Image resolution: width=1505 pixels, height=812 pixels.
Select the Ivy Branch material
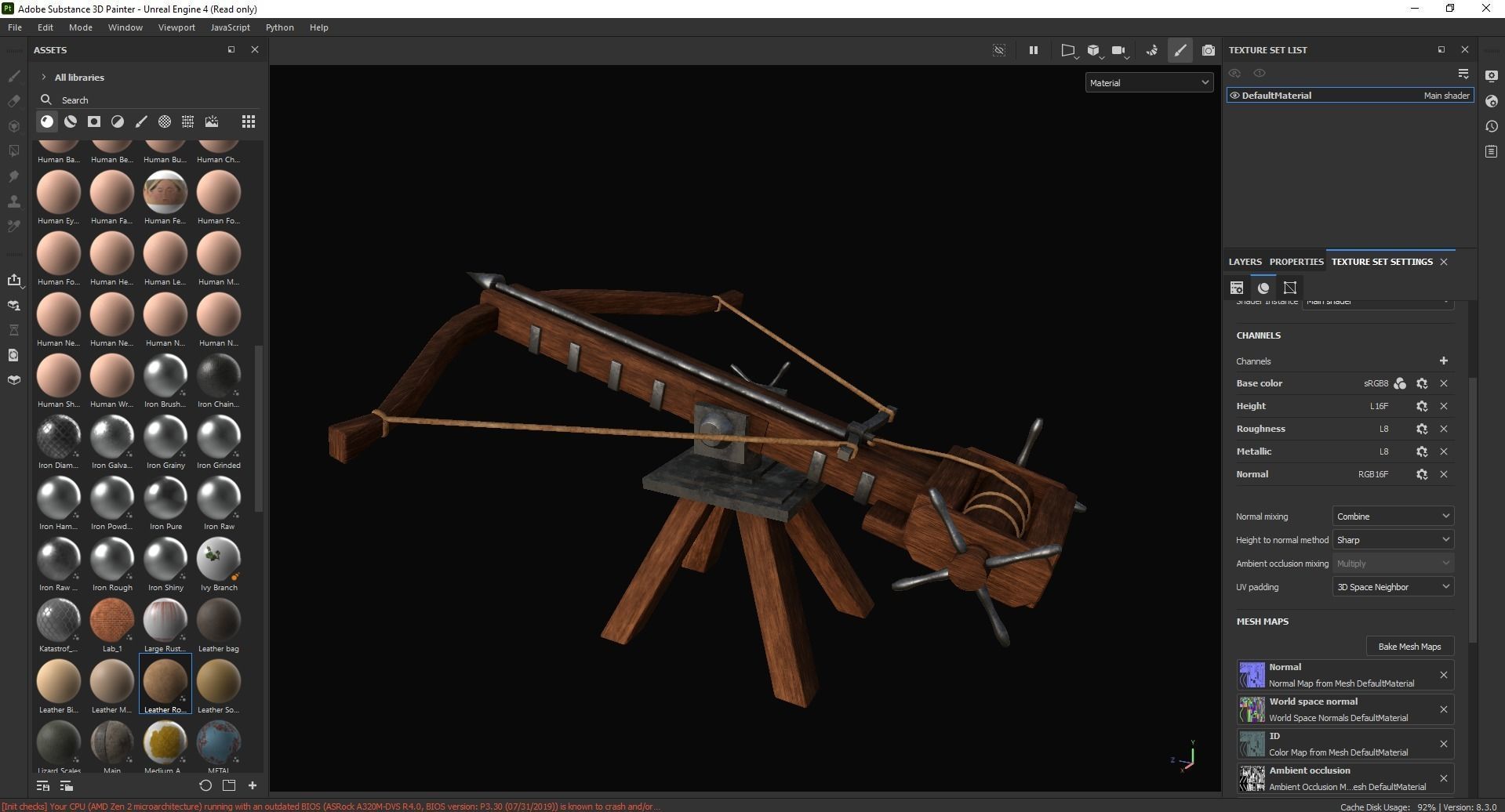pos(219,564)
